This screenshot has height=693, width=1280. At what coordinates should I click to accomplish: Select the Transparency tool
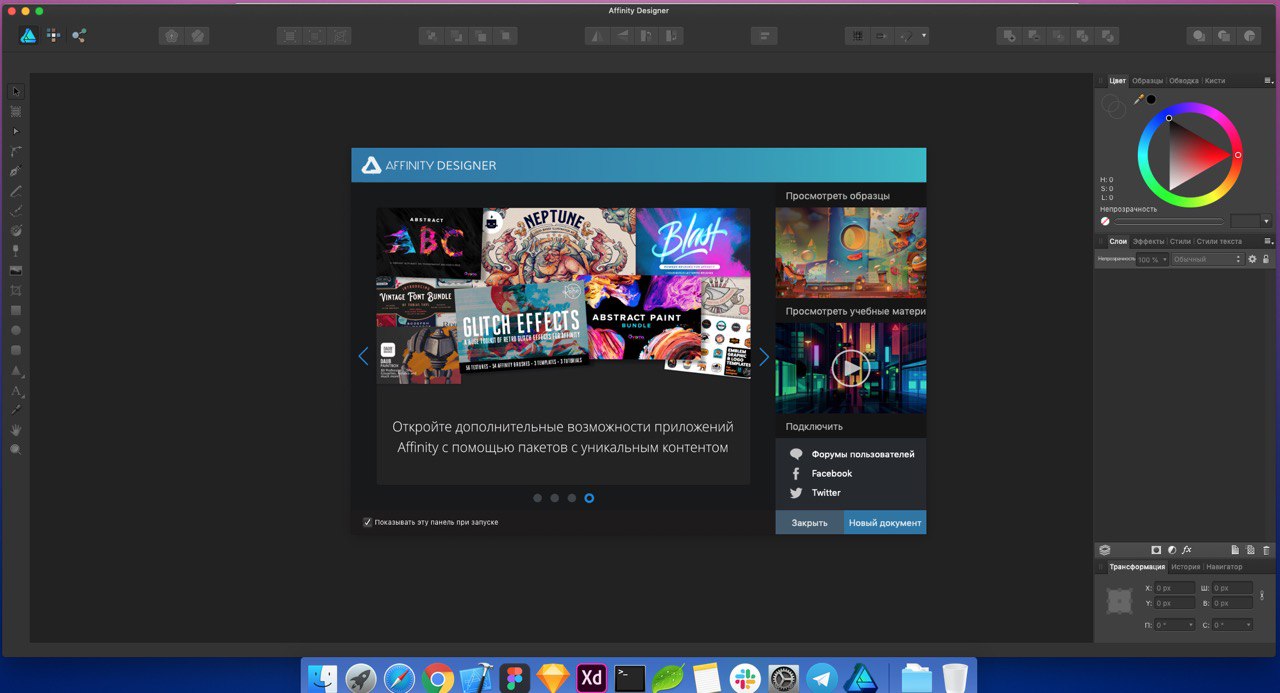16,251
